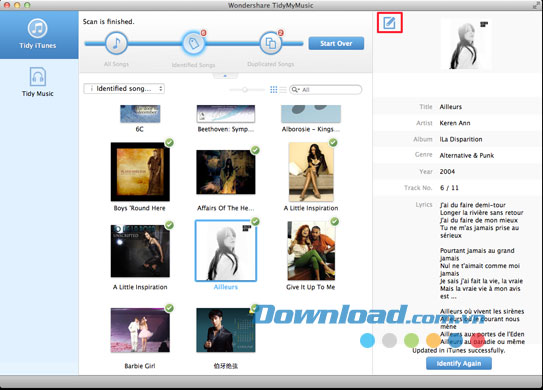Click the Identify Again button

[459, 363]
